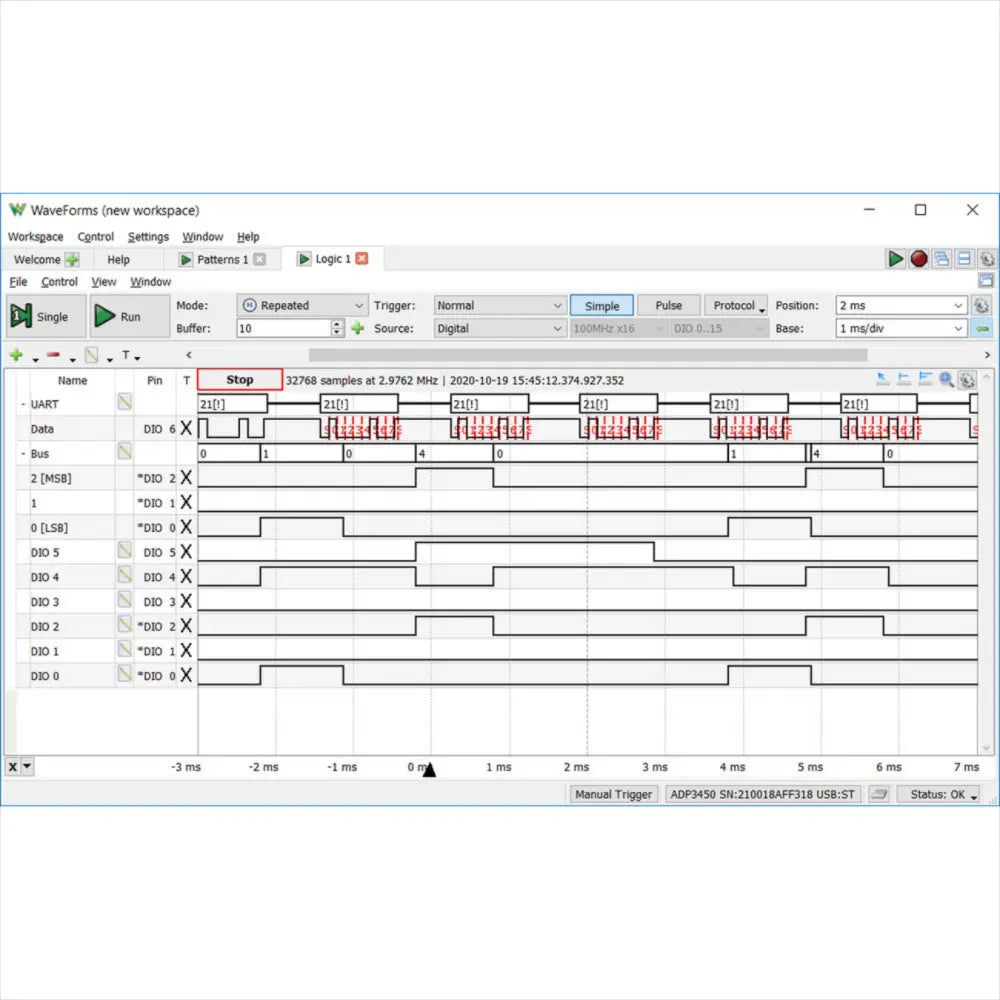Open the Mode dropdown showing Repeated
The width and height of the screenshot is (1000, 1000).
303,306
